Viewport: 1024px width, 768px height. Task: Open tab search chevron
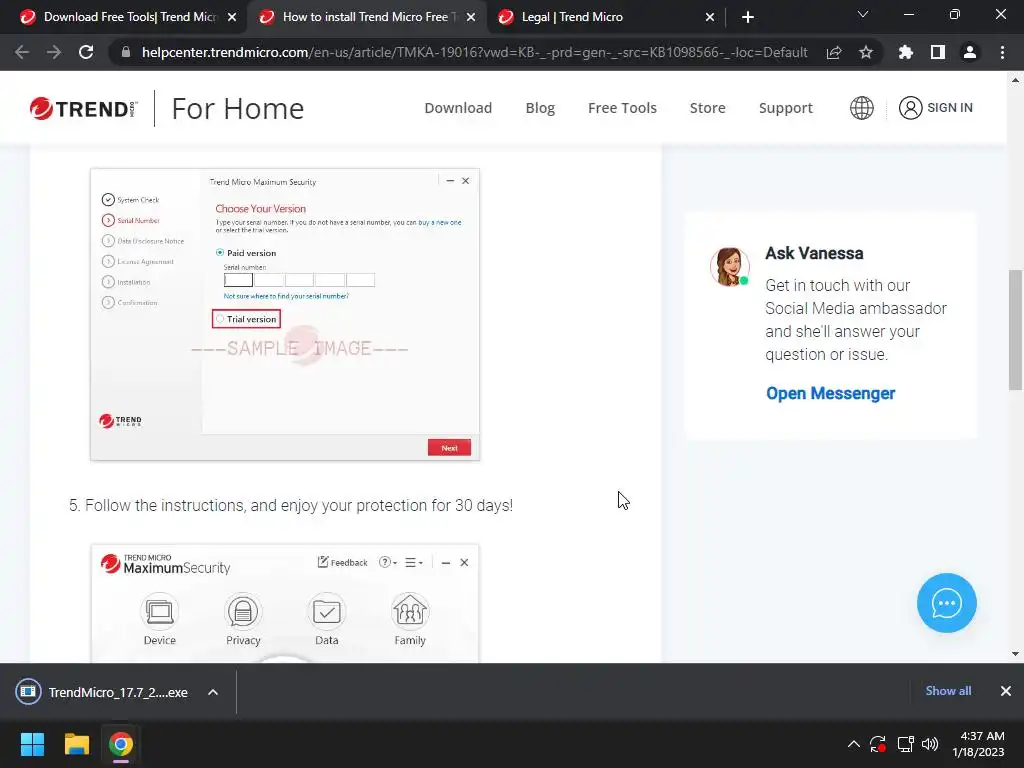[863, 14]
